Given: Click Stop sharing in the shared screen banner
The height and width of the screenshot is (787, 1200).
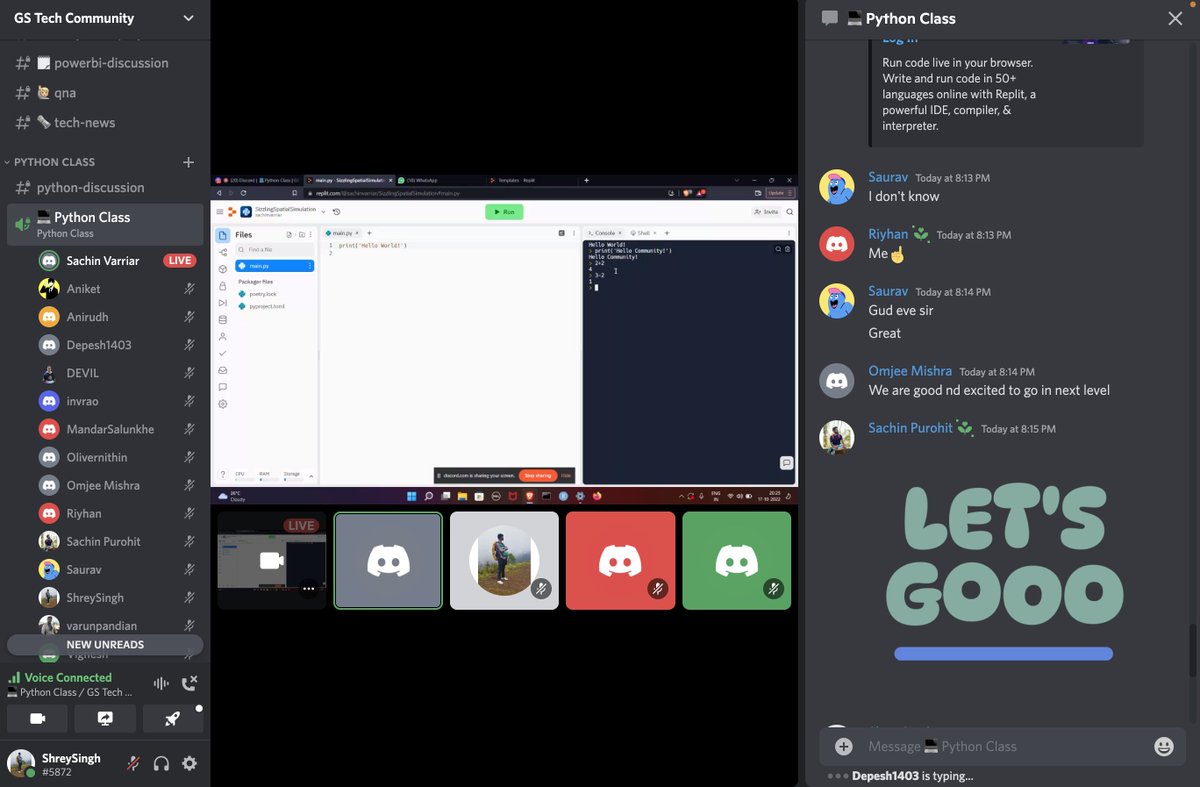Looking at the screenshot, I should click(538, 476).
